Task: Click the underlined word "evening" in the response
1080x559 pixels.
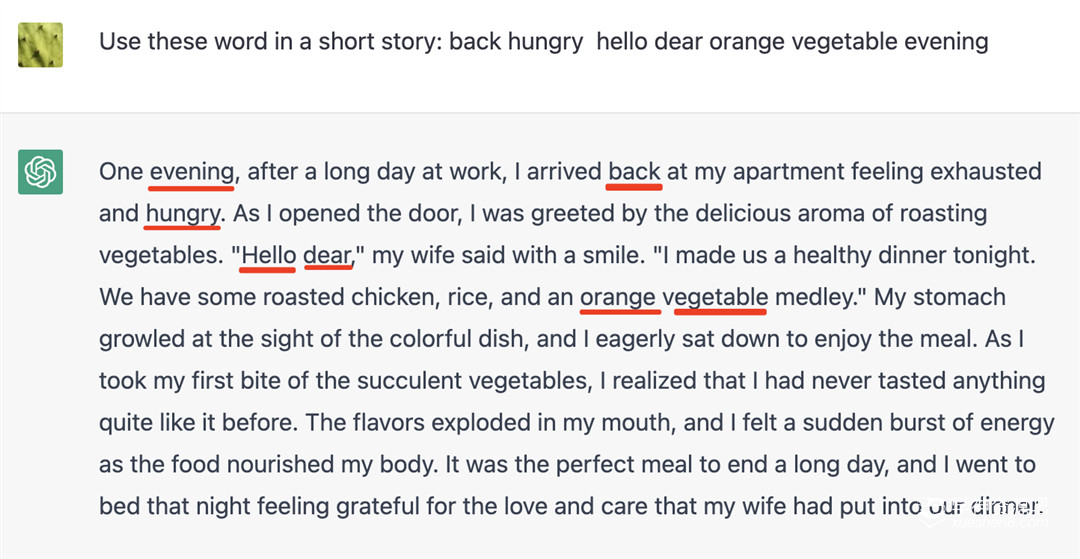Action: (192, 171)
